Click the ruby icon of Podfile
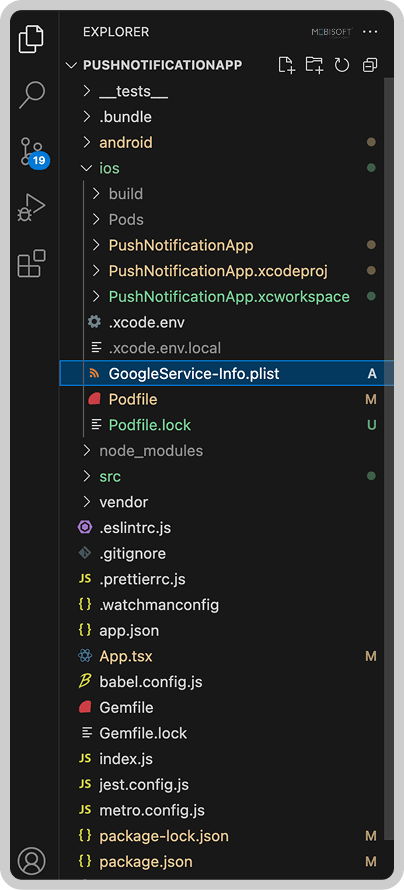404x890 pixels. coord(94,400)
